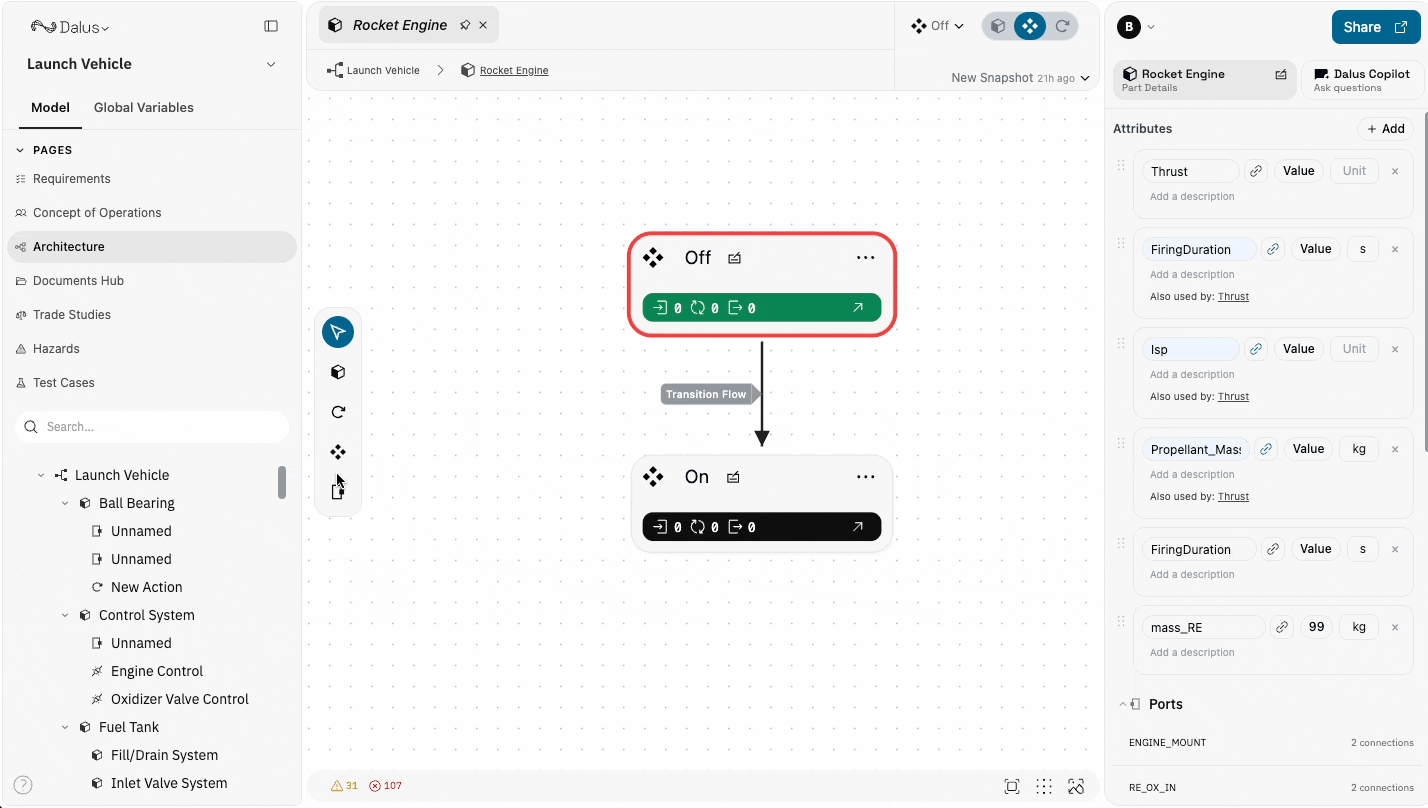Image resolution: width=1428 pixels, height=808 pixels.
Task: Click the link icon in Thrust attribute row
Action: 1256,171
